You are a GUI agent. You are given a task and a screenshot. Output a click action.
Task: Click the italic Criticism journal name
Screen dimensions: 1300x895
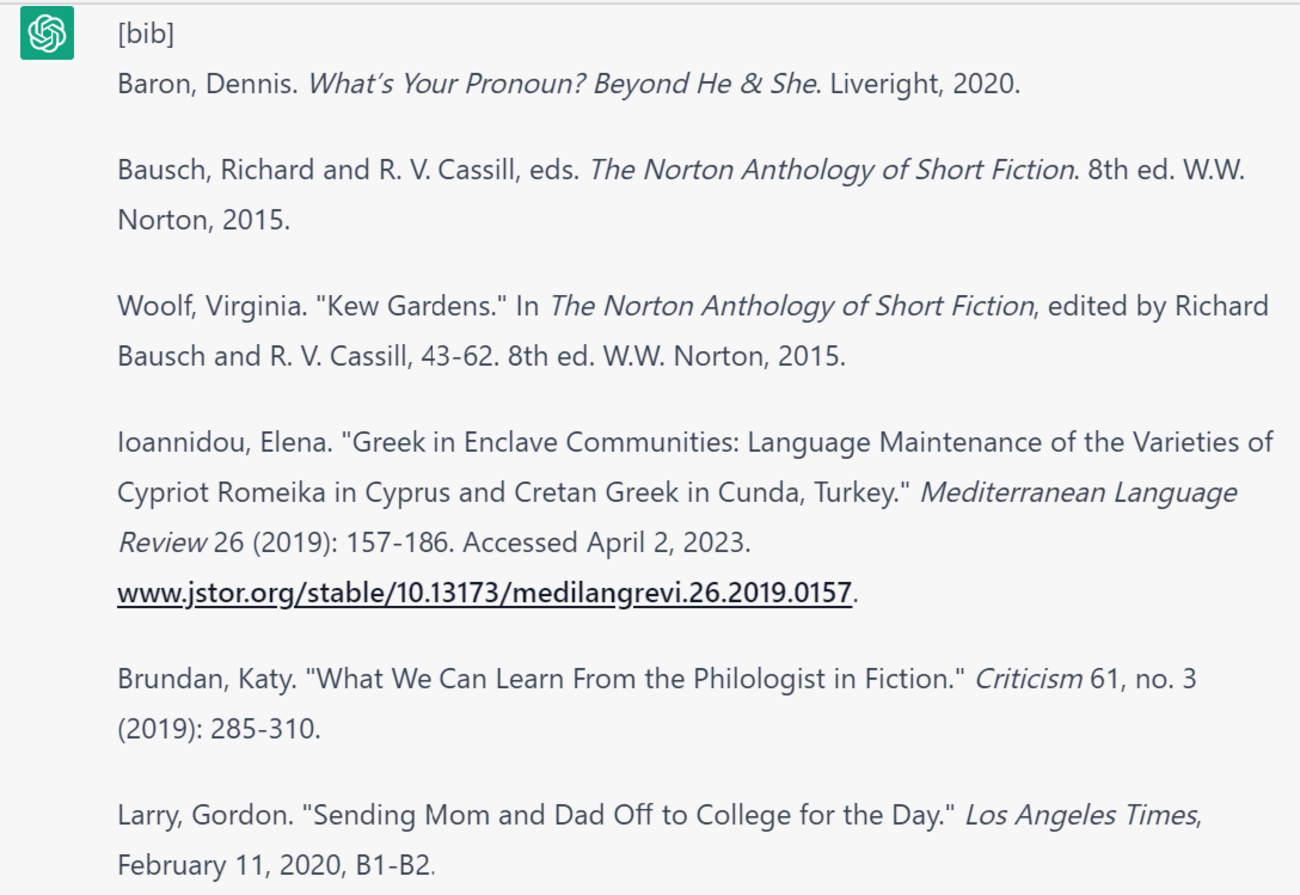point(1028,679)
